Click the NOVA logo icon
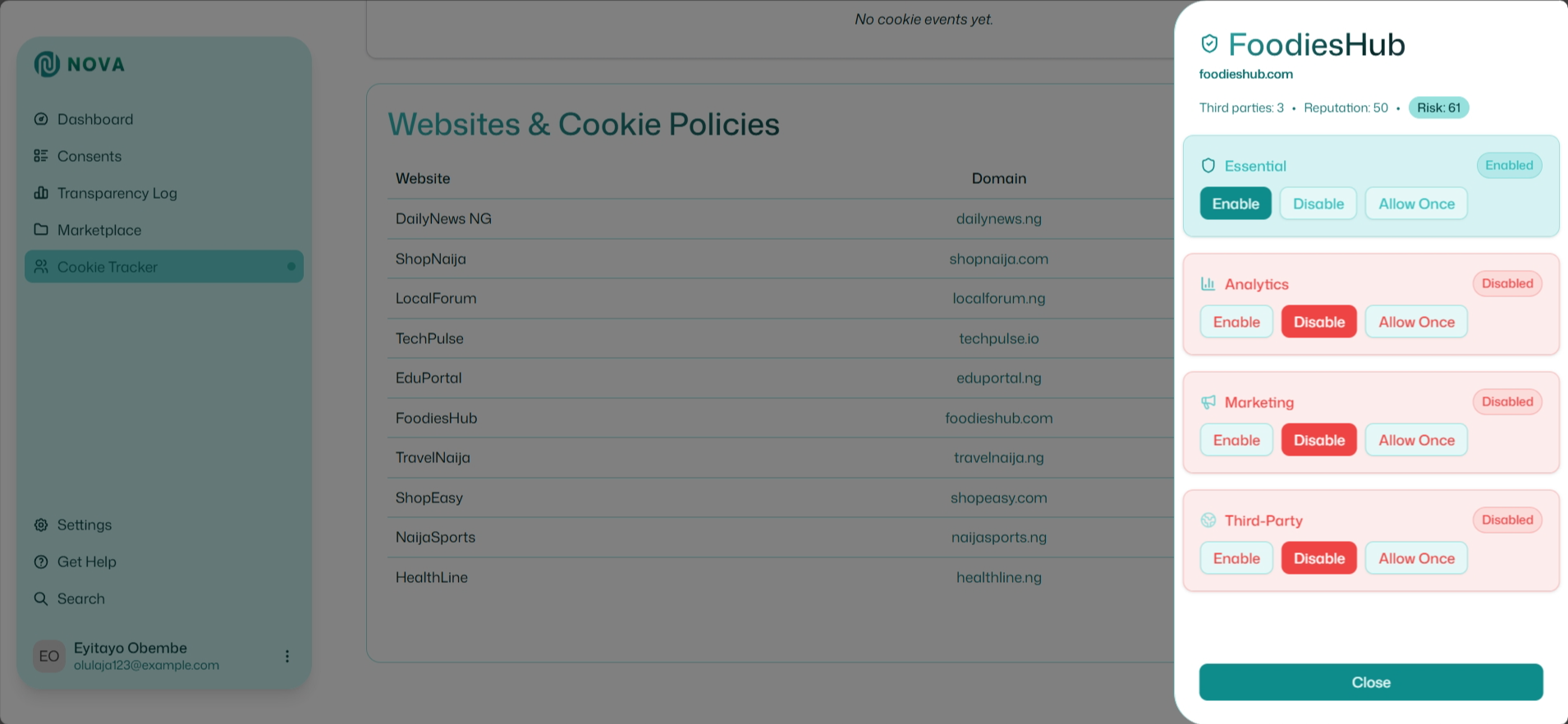This screenshot has height=724, width=1568. point(47,64)
